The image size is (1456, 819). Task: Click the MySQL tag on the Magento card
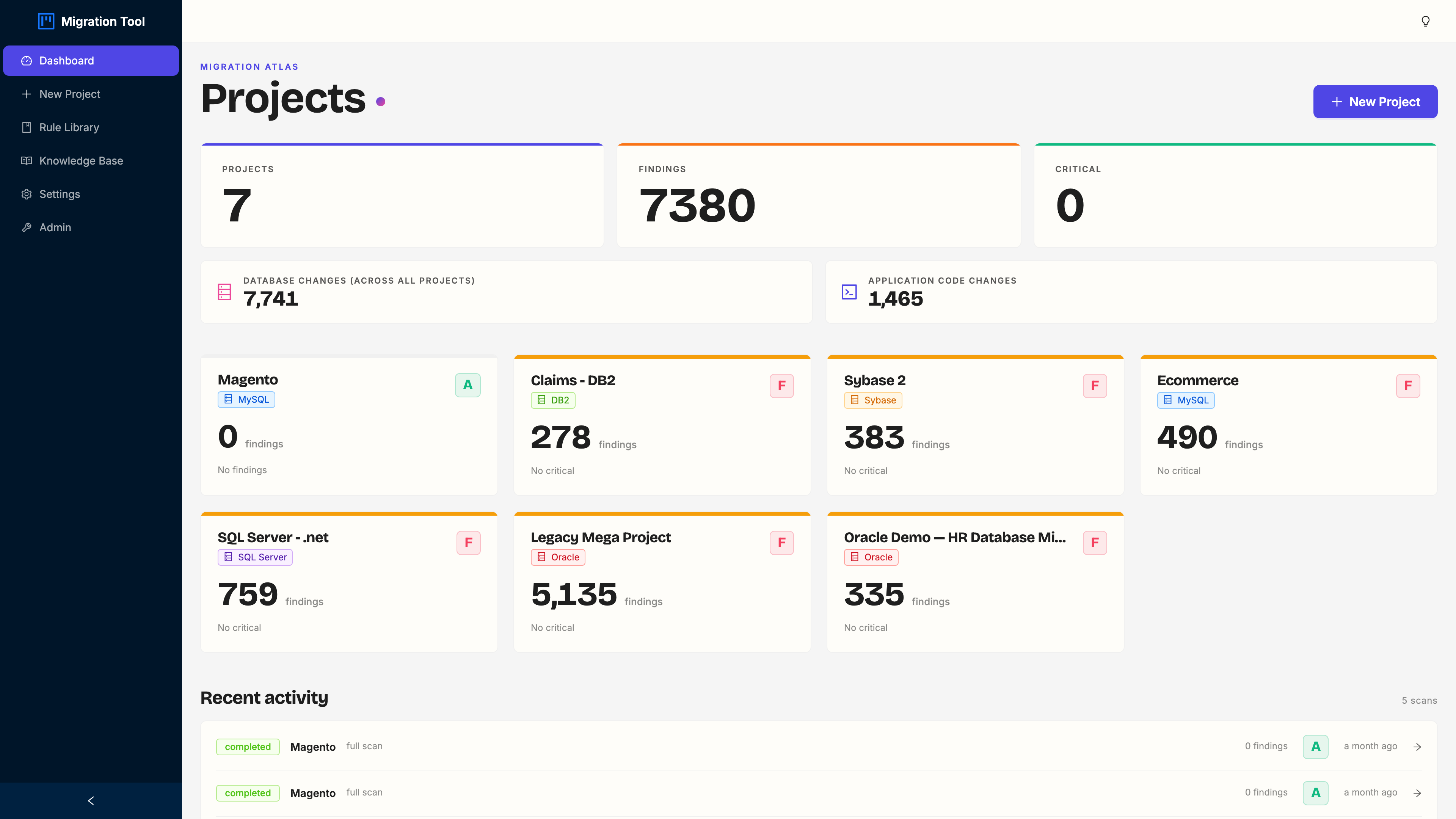pyautogui.click(x=246, y=400)
